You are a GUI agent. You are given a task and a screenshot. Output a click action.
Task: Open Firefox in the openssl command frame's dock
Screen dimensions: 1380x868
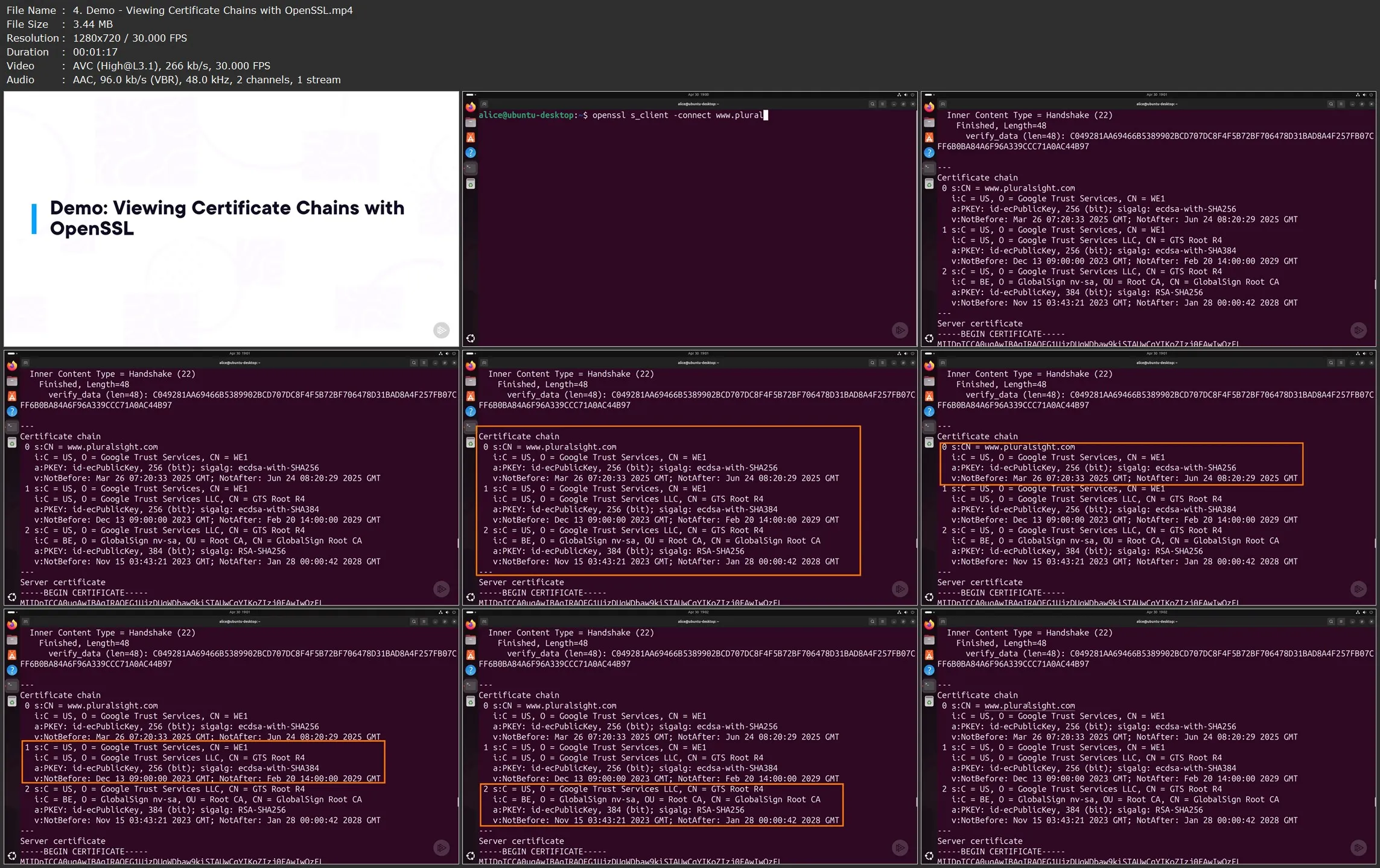[x=471, y=107]
